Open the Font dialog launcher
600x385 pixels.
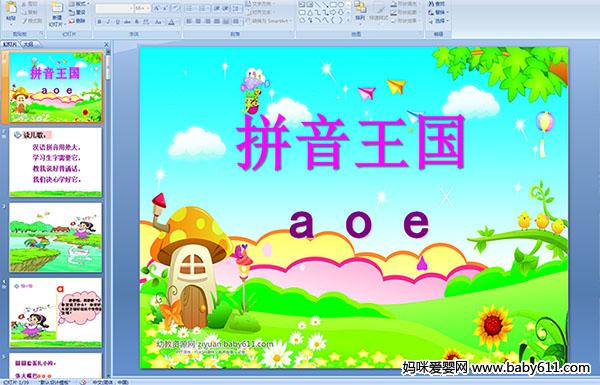[178, 34]
